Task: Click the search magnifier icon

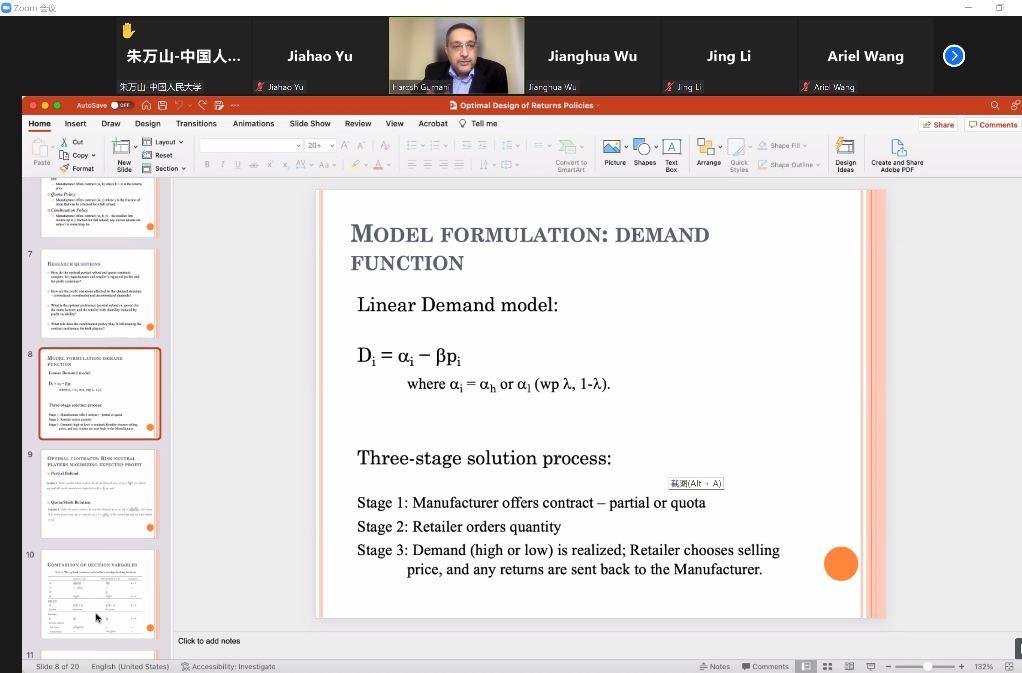Action: pos(994,105)
